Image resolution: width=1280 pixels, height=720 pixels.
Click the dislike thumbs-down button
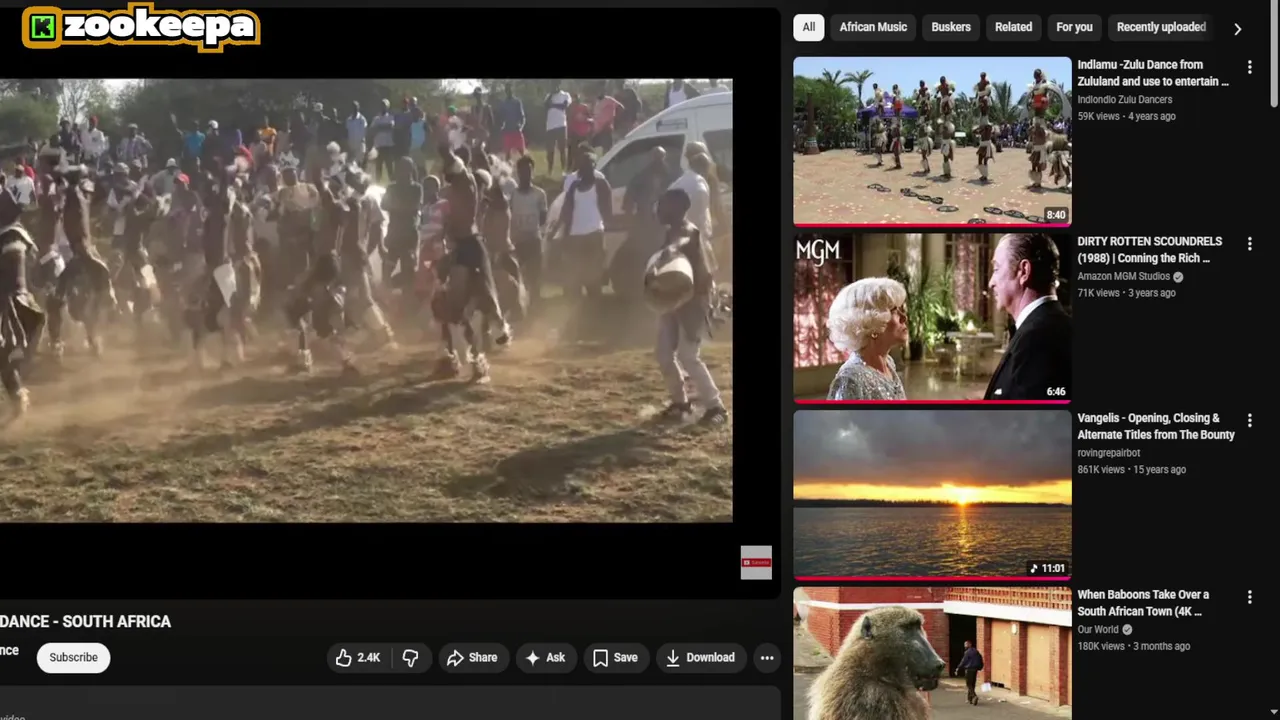(x=410, y=657)
